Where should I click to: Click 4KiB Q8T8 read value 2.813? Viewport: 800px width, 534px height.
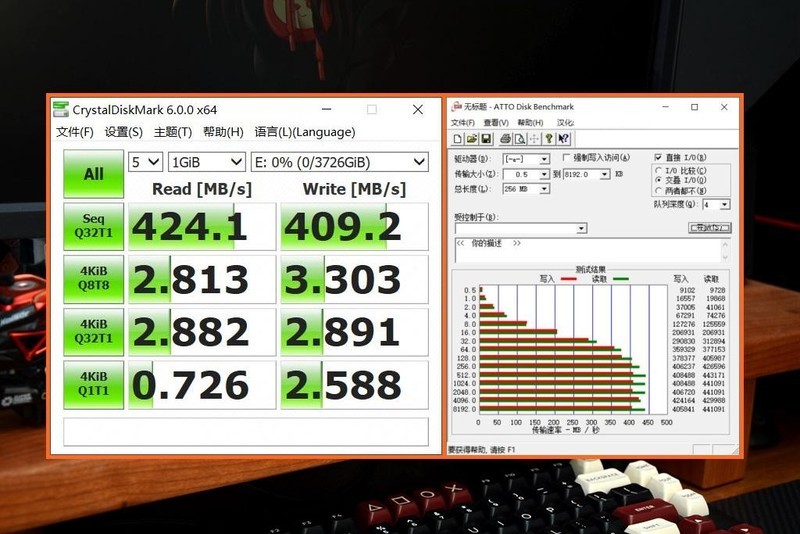pos(202,279)
